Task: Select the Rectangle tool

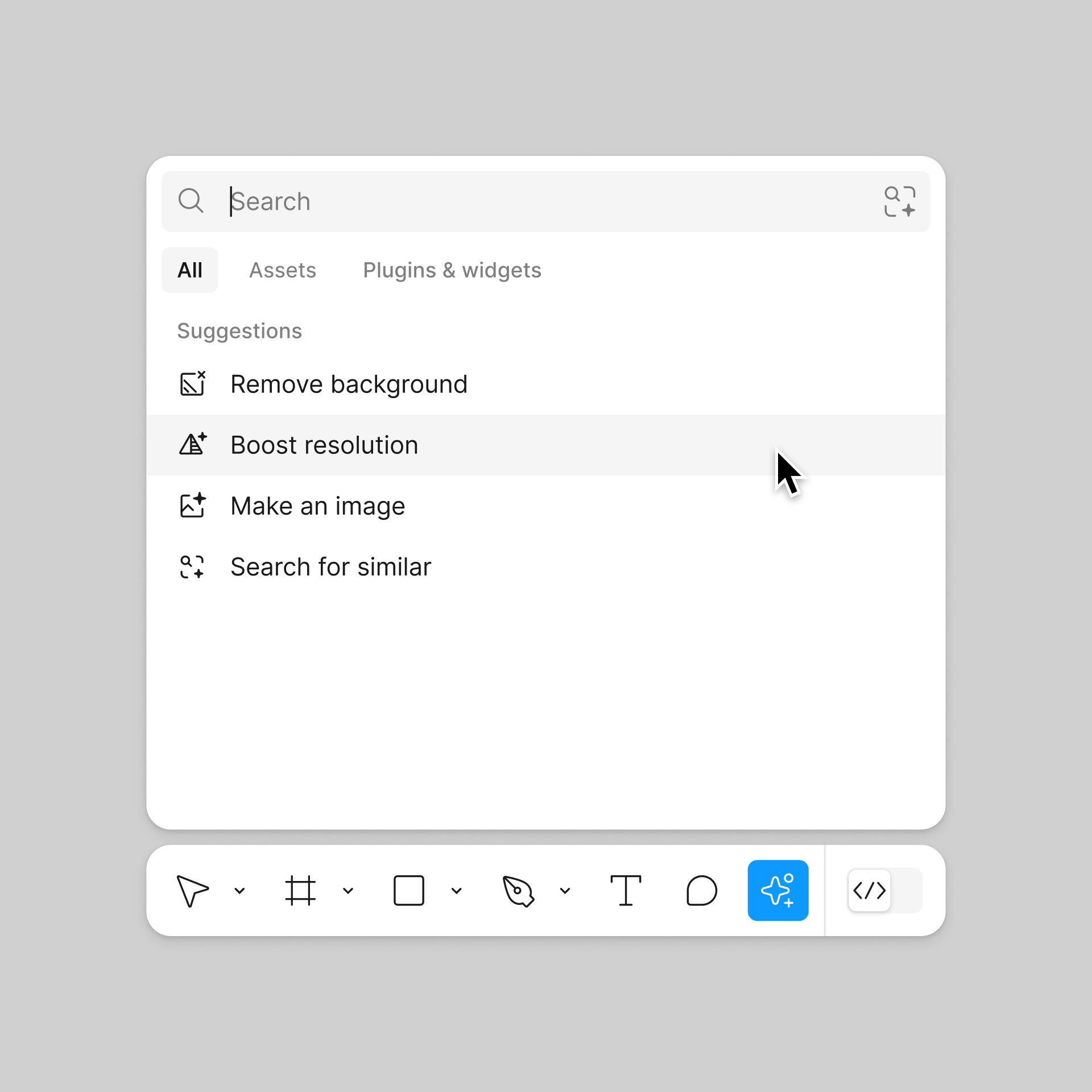Action: pyautogui.click(x=408, y=890)
